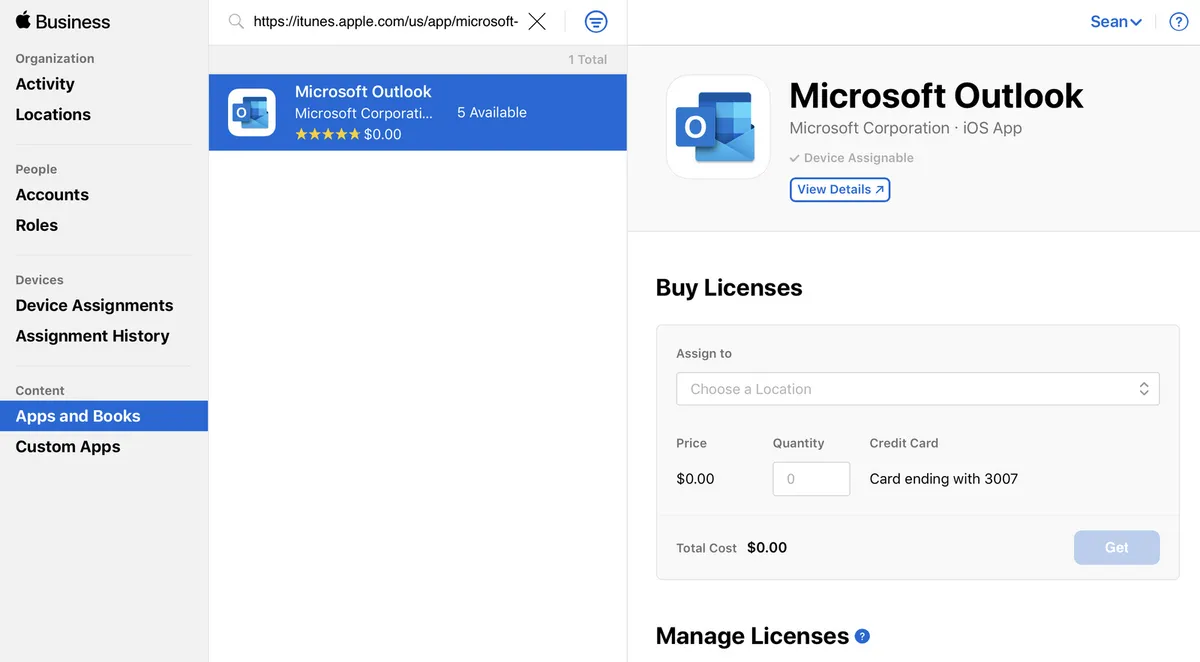Click the Manage Licenses help icon

click(862, 635)
